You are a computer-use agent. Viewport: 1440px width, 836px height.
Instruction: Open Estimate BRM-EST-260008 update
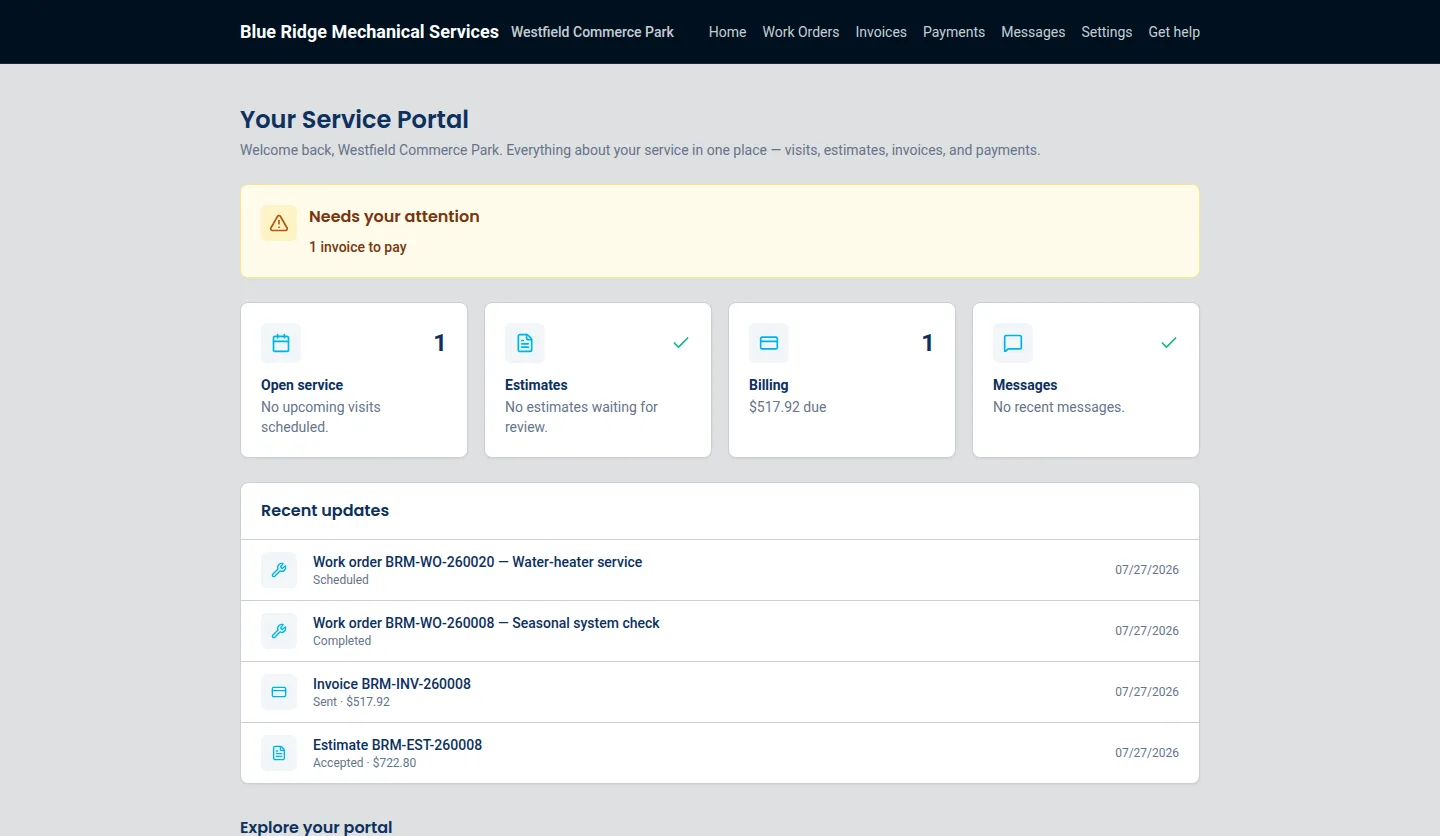click(720, 753)
